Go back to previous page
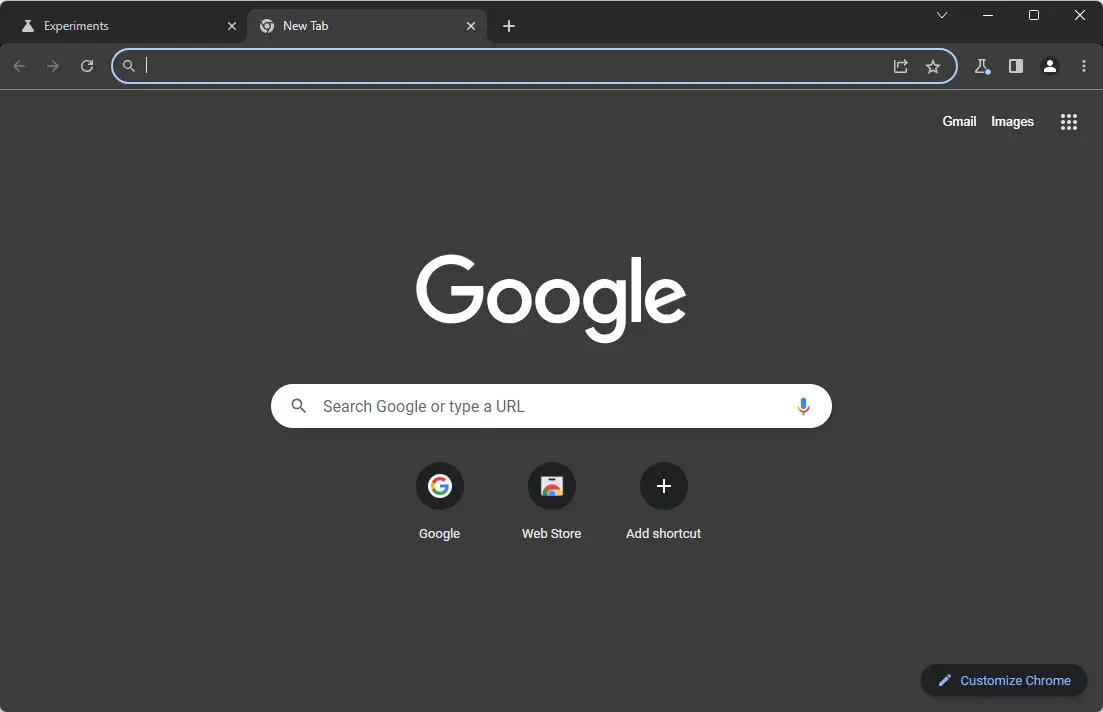Viewport: 1103px width, 712px height. pos(20,66)
